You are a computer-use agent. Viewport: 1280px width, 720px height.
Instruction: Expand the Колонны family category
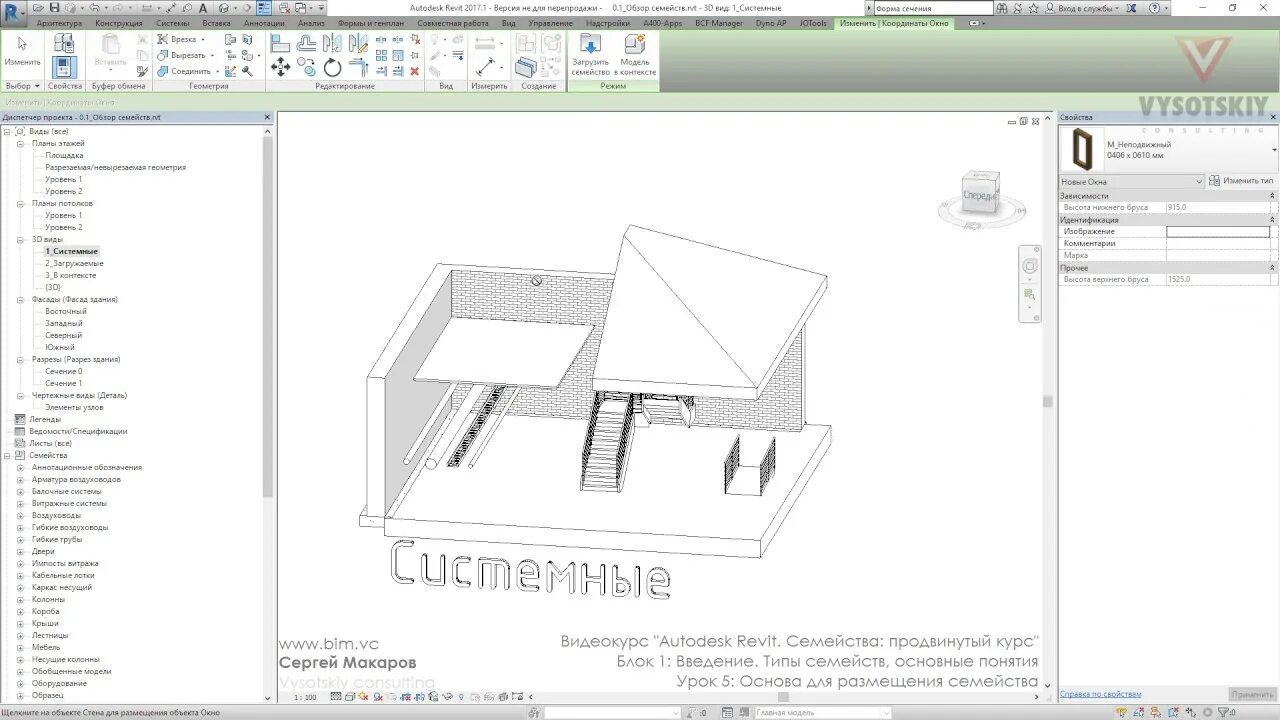[x=20, y=599]
